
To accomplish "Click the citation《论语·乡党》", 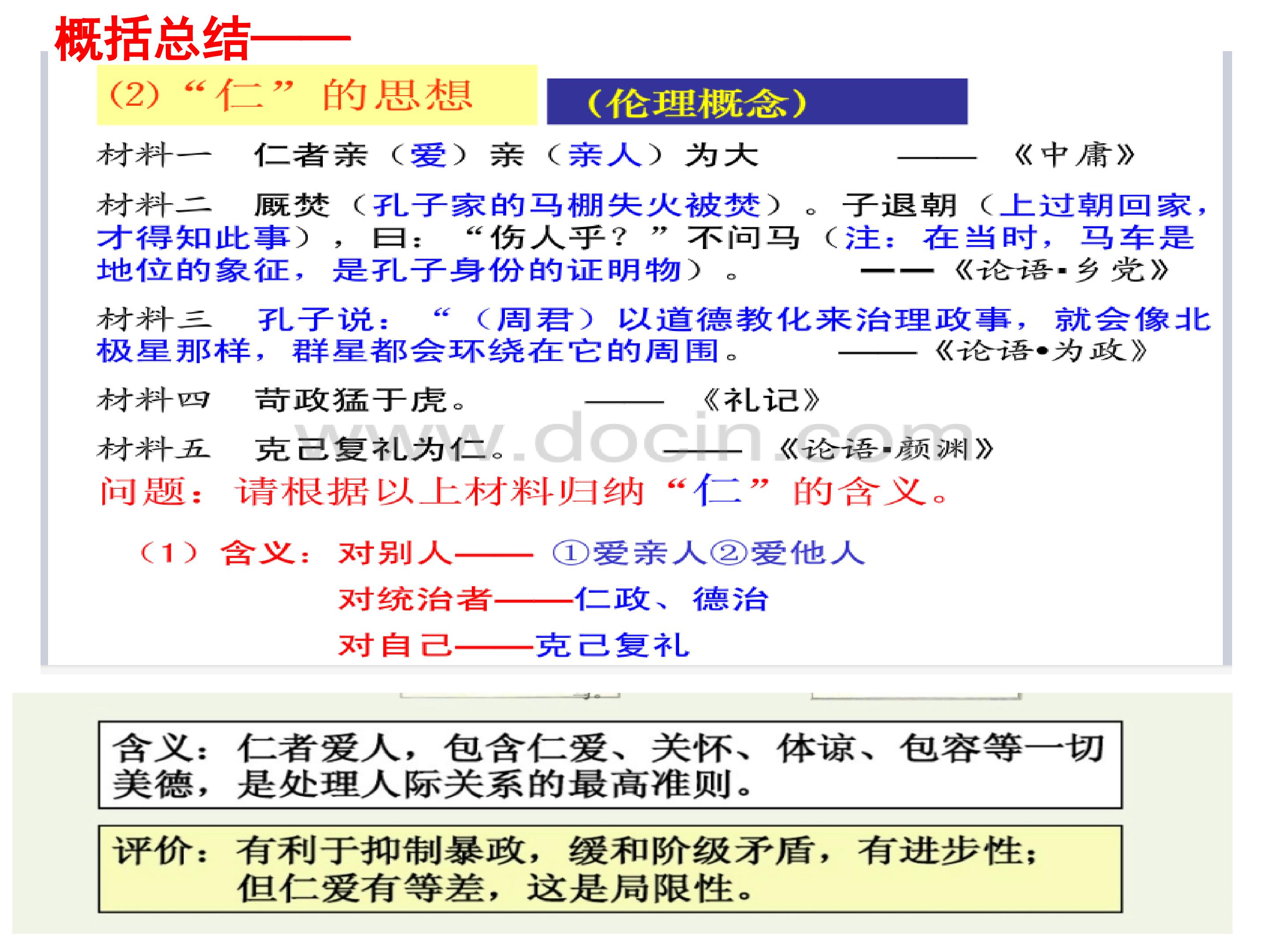I will pos(1061,270).
